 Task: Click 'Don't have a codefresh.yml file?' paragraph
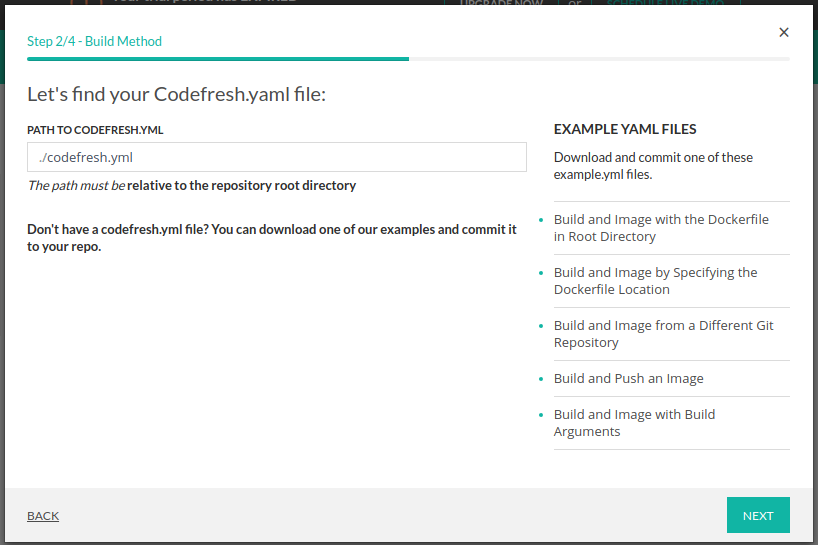point(272,238)
